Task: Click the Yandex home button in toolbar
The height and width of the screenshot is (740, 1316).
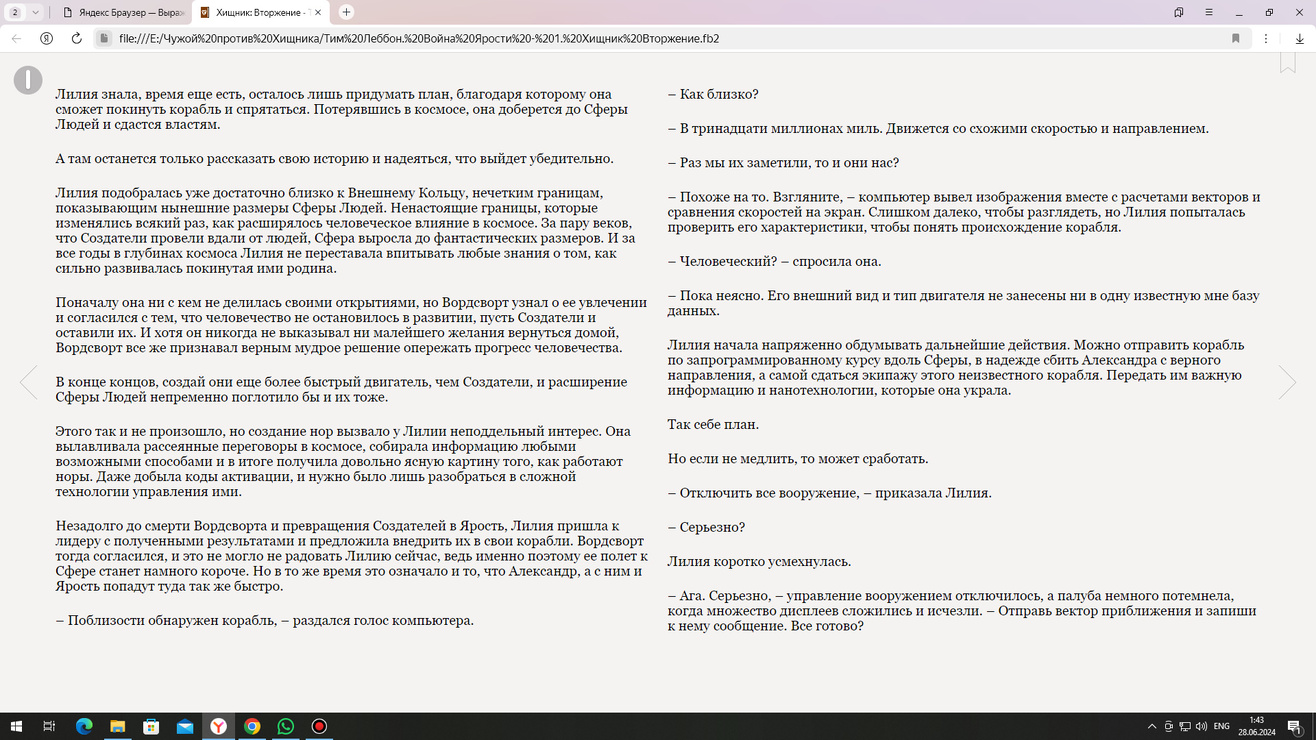Action: pos(46,38)
